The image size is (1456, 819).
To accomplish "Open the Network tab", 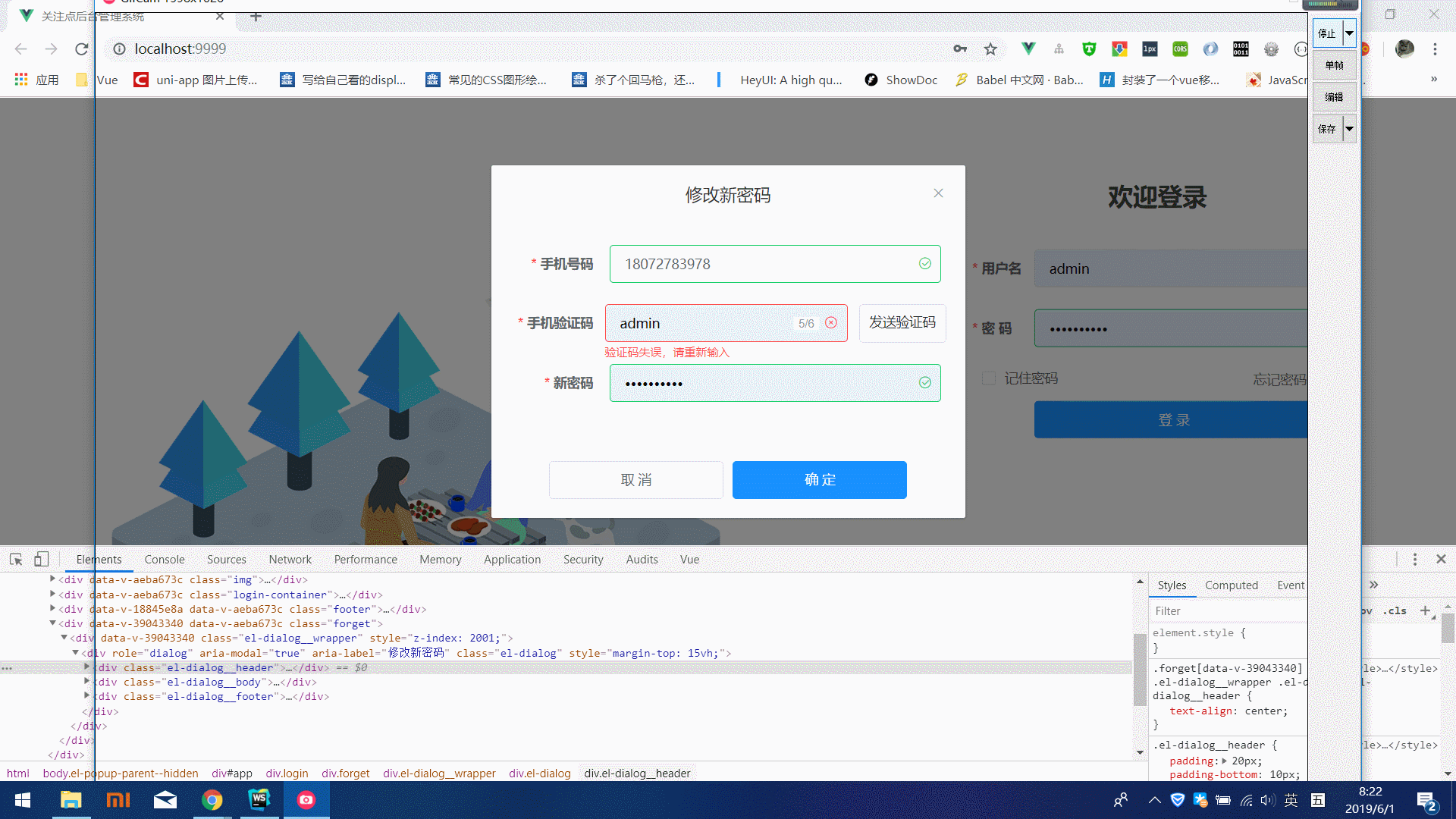I will point(290,560).
